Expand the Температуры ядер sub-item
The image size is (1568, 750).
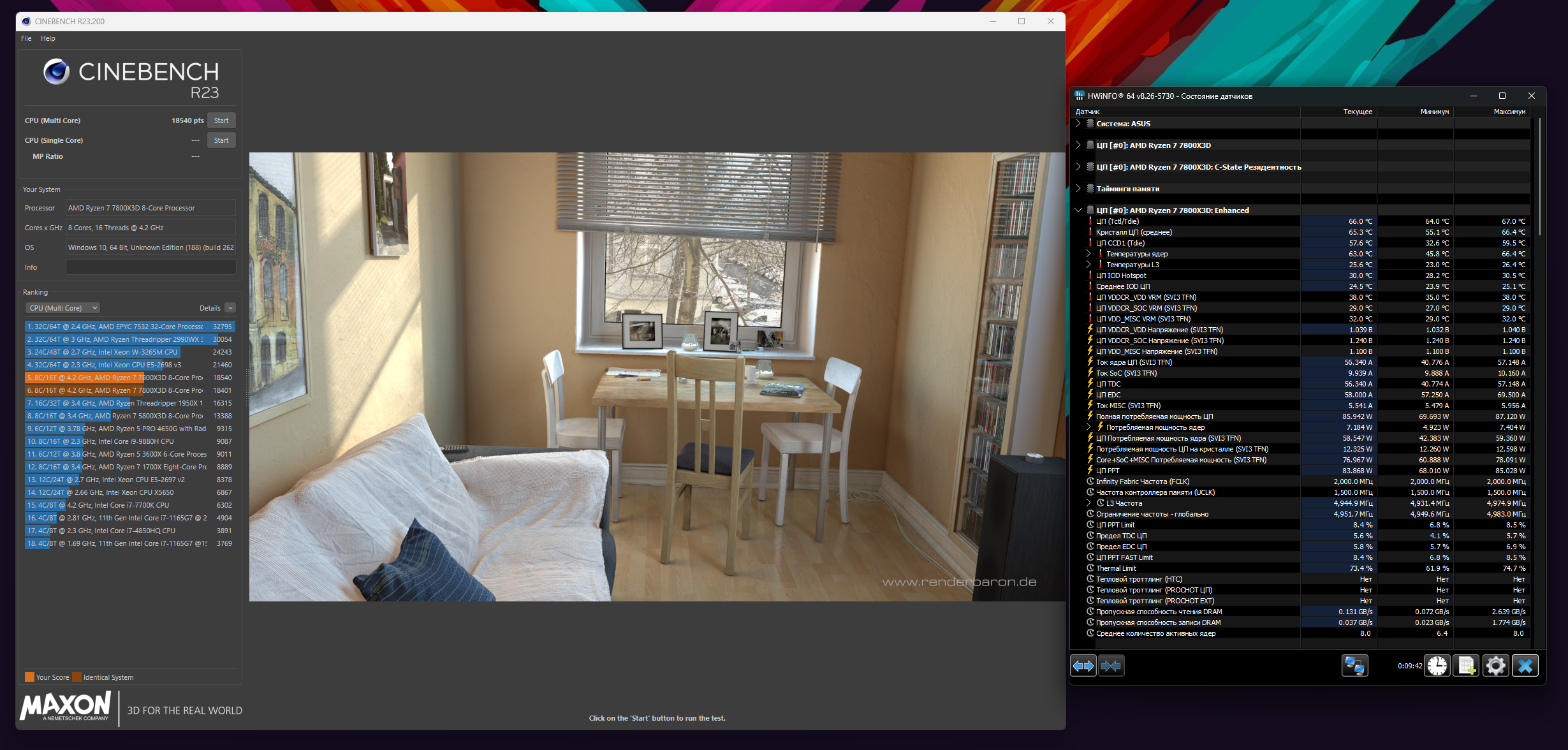pyautogui.click(x=1088, y=254)
